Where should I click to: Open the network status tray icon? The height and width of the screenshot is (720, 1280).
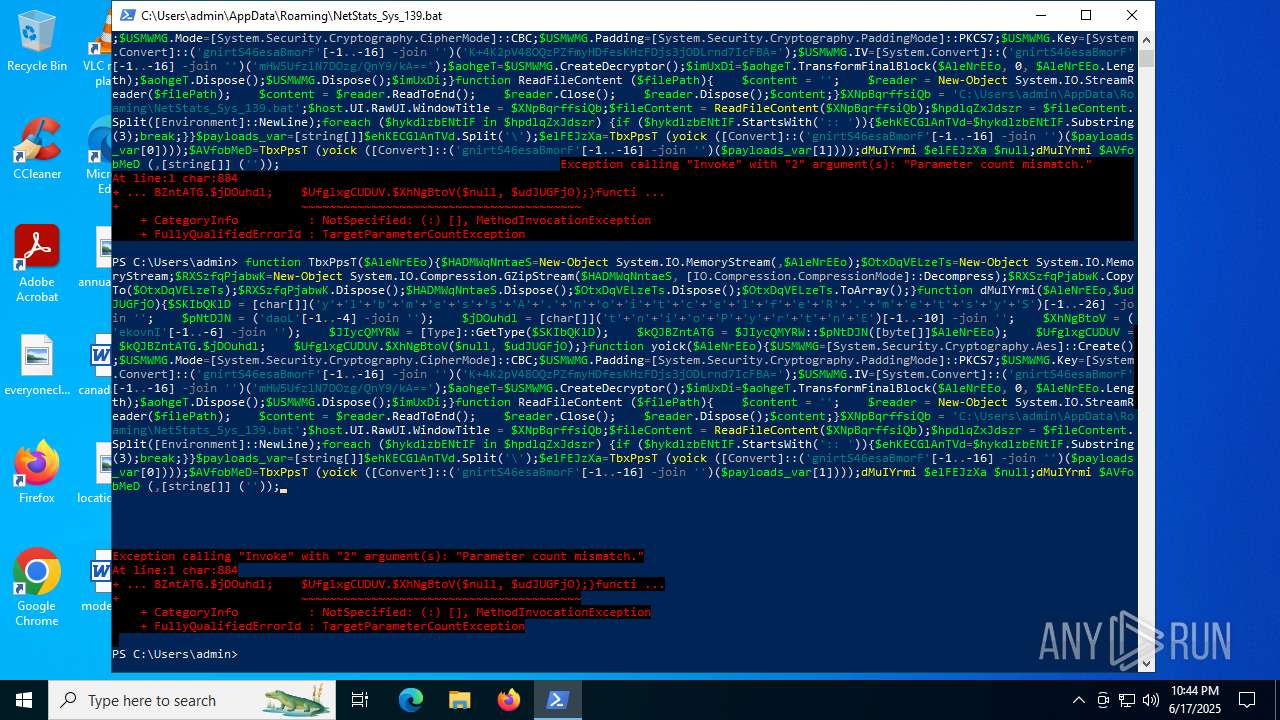pyautogui.click(x=1127, y=700)
